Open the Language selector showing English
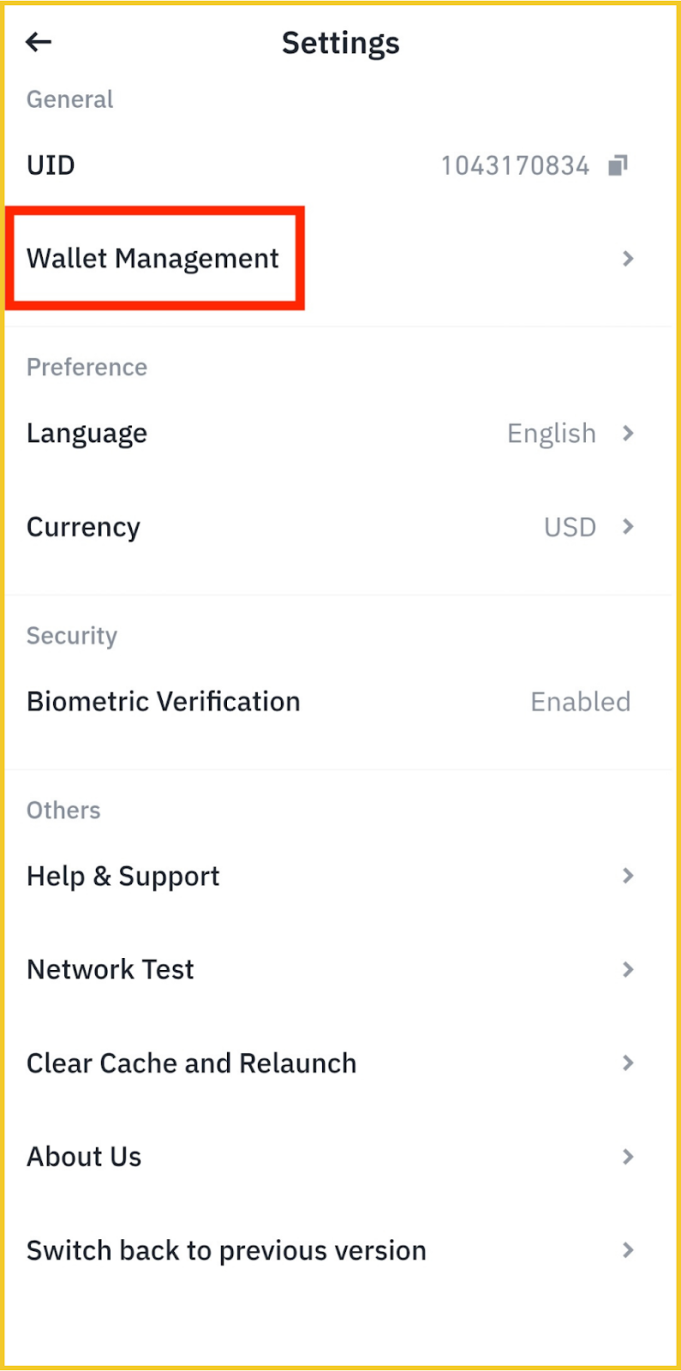This screenshot has height=1371, width=681. (x=340, y=433)
